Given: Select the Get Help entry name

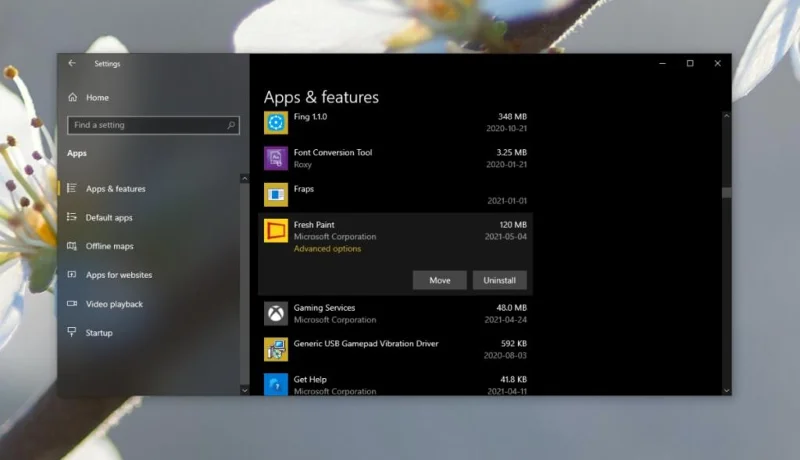Looking at the screenshot, I should coord(310,379).
